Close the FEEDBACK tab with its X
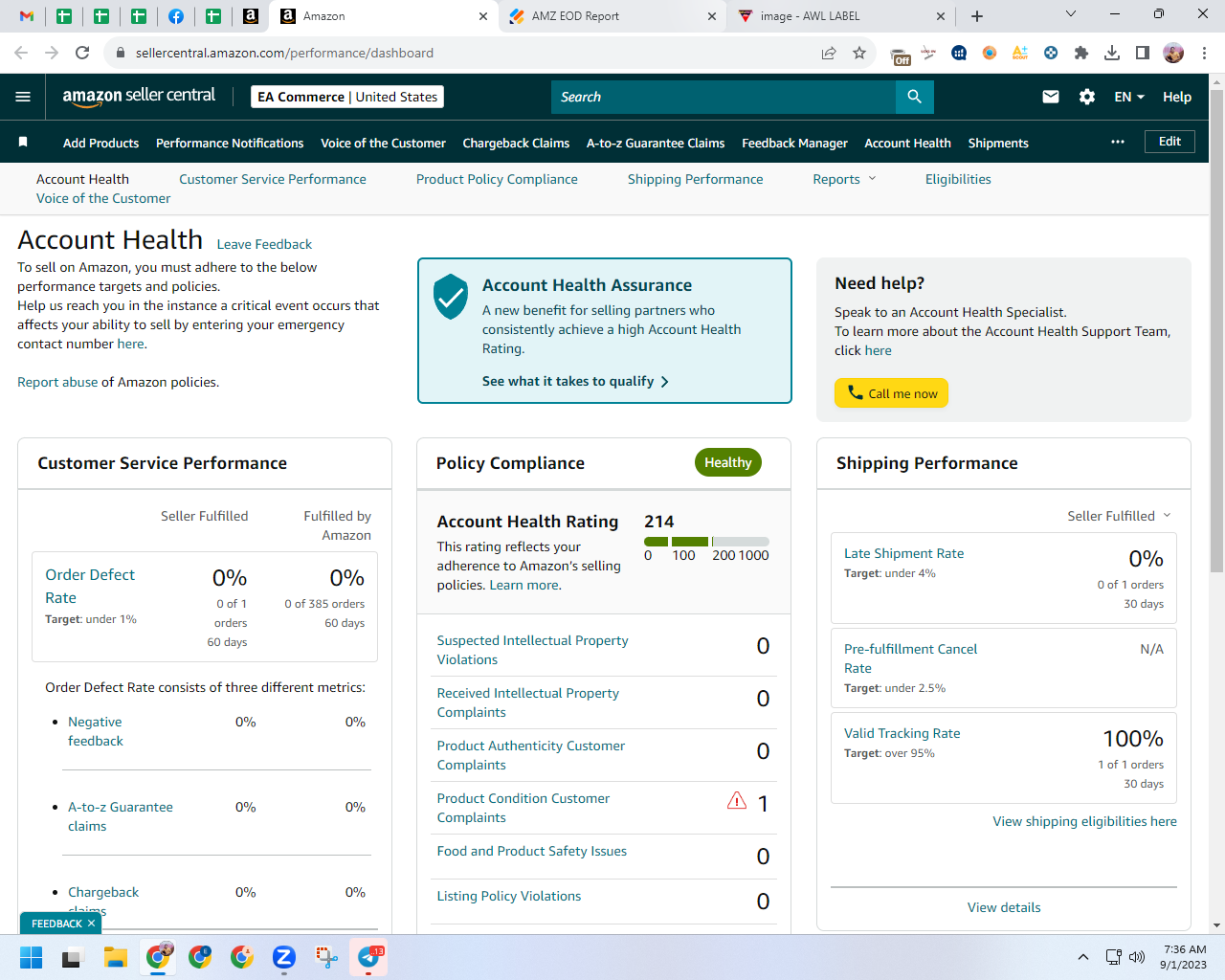The height and width of the screenshot is (980, 1225). coord(91,924)
